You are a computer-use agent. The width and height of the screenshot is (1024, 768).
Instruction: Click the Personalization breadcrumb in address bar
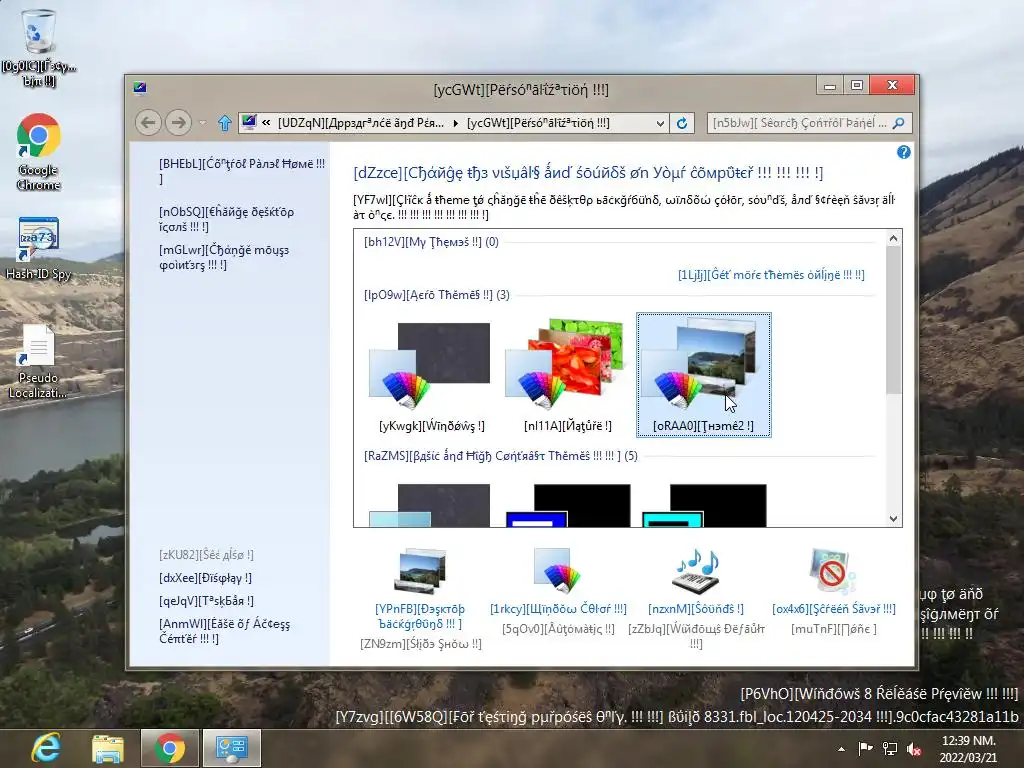(538, 123)
